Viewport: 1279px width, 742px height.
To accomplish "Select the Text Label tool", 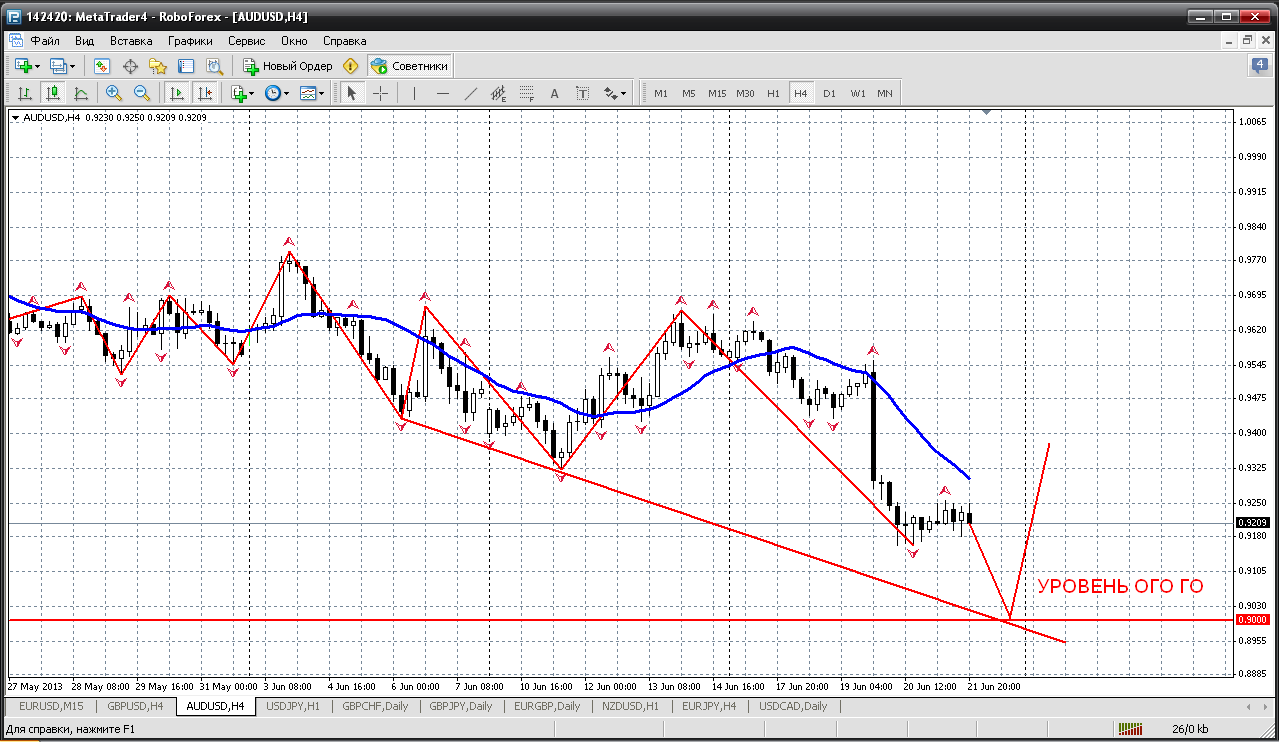I will tap(583, 93).
